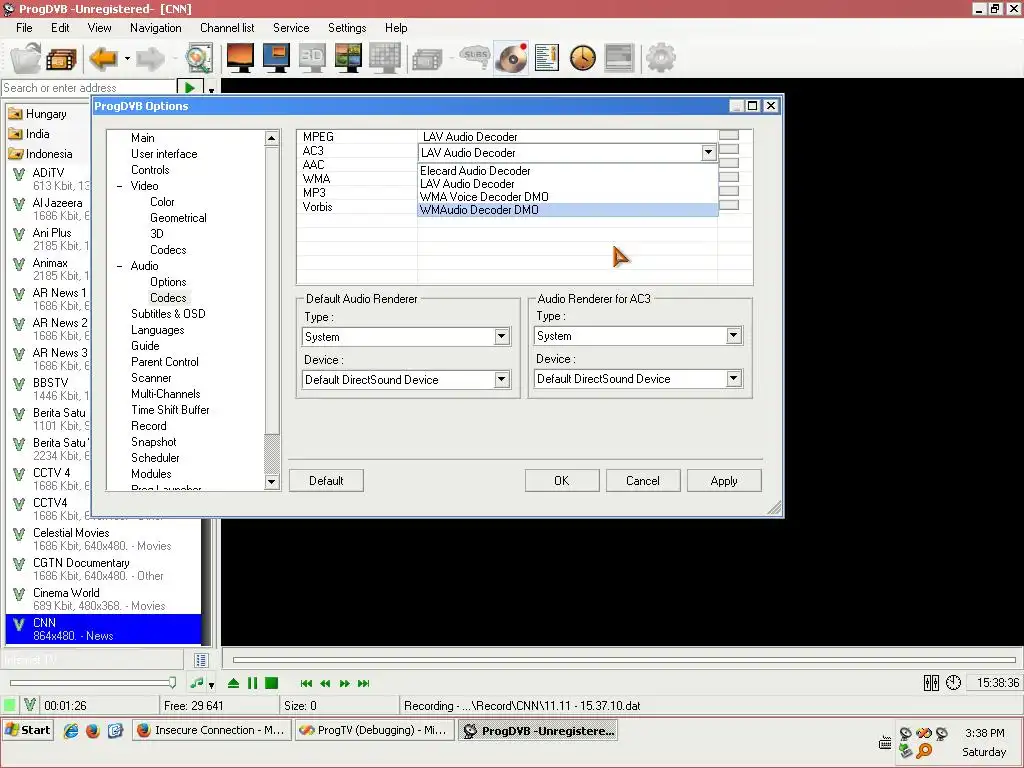The width and height of the screenshot is (1024, 768).
Task: Collapse the Video tree node
Action: coord(120,186)
